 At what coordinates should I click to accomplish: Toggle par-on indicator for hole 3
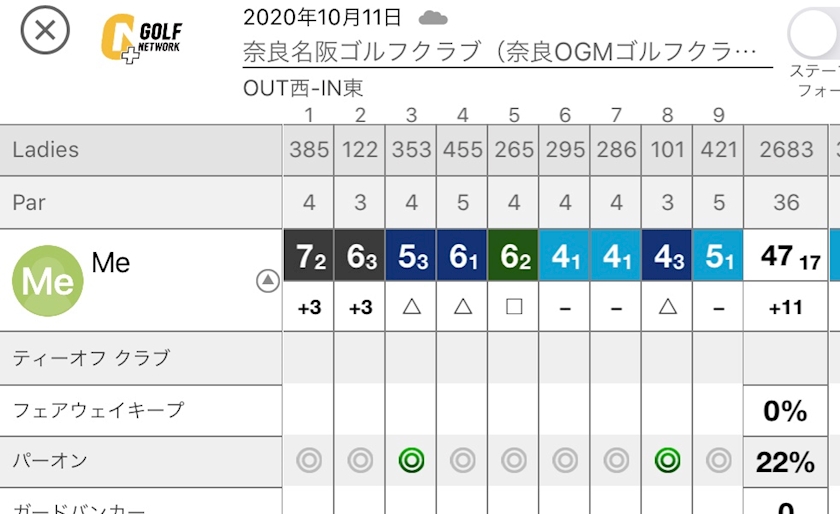click(411, 460)
